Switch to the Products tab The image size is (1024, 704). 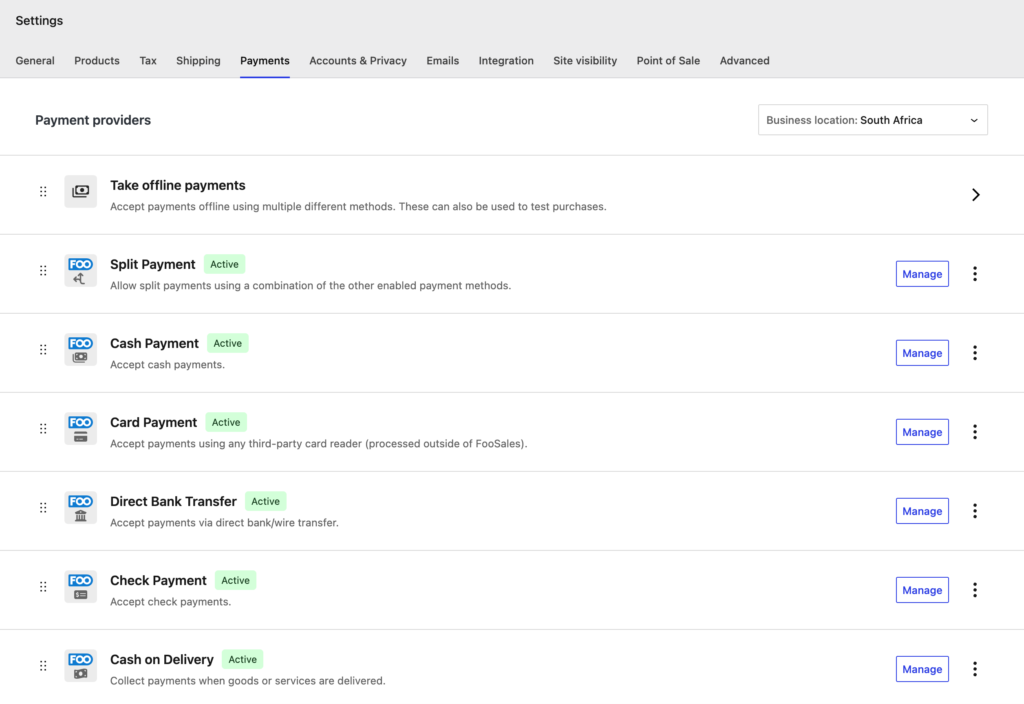pos(97,61)
